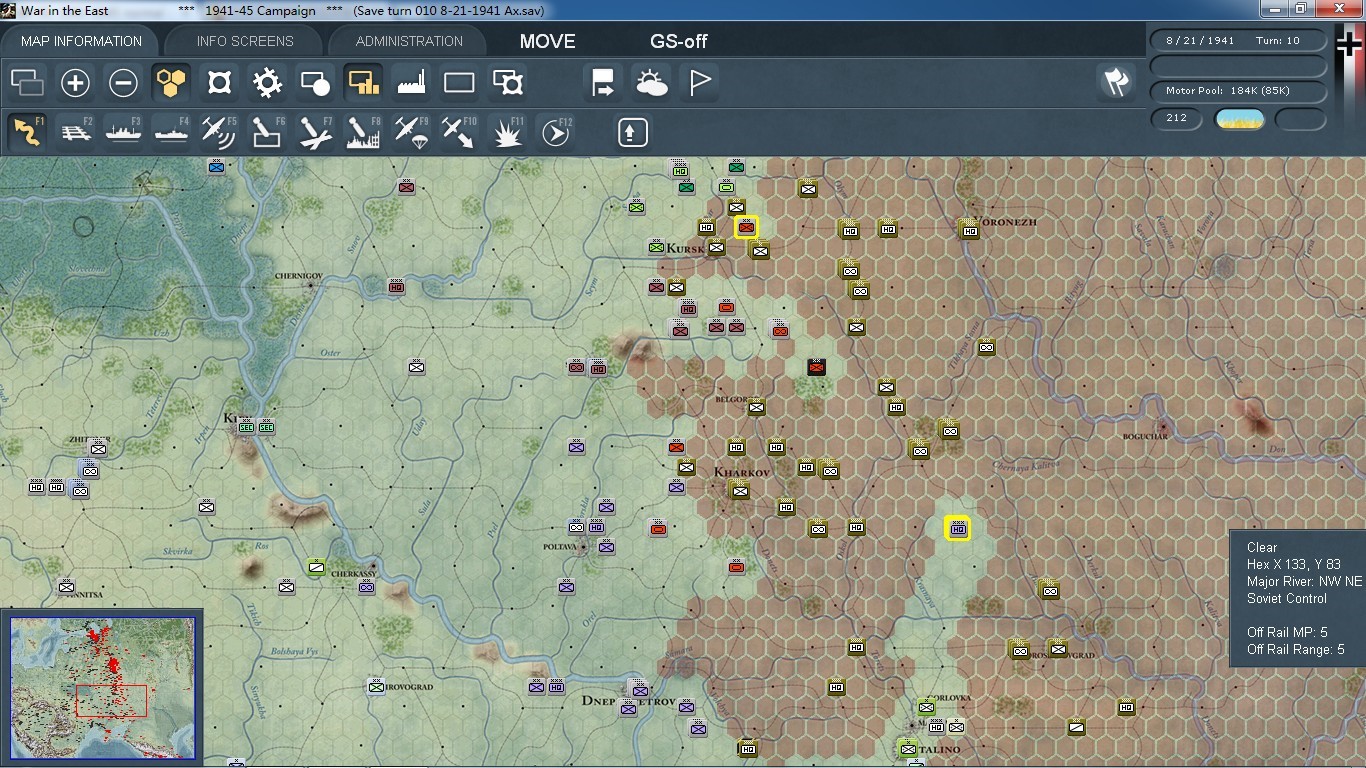Image resolution: width=1366 pixels, height=768 pixels.
Task: Click inside the minimap red viewport rectangle
Action: click(111, 701)
